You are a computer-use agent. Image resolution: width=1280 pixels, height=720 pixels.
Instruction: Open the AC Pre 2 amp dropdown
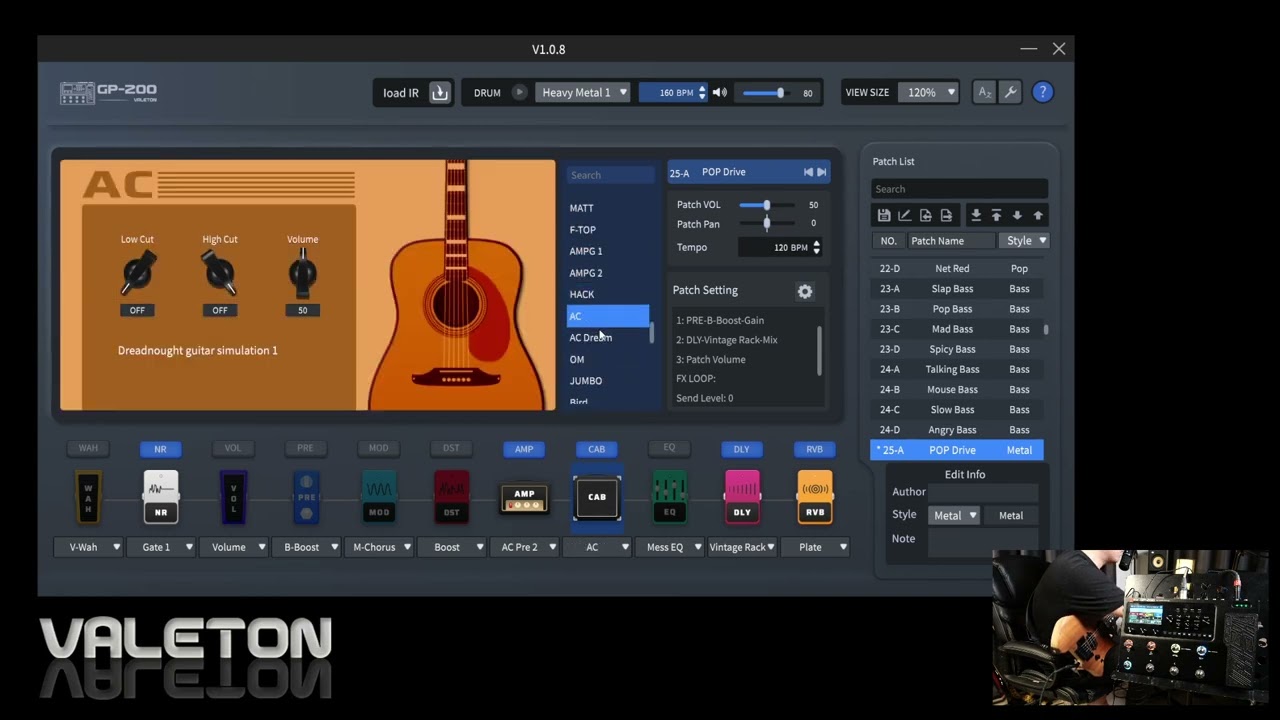[x=524, y=547]
